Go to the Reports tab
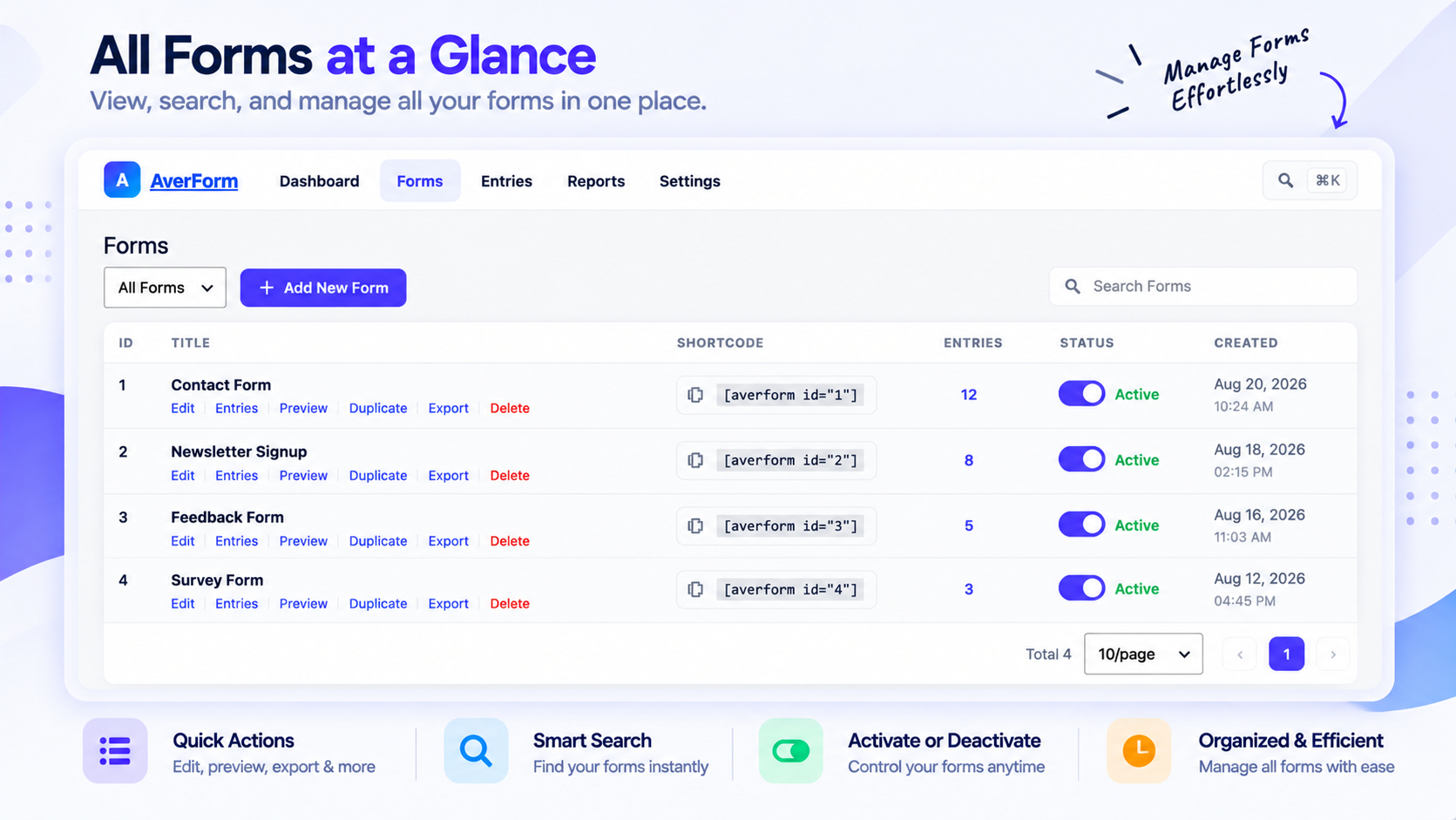The width and height of the screenshot is (1456, 820). 596,181
